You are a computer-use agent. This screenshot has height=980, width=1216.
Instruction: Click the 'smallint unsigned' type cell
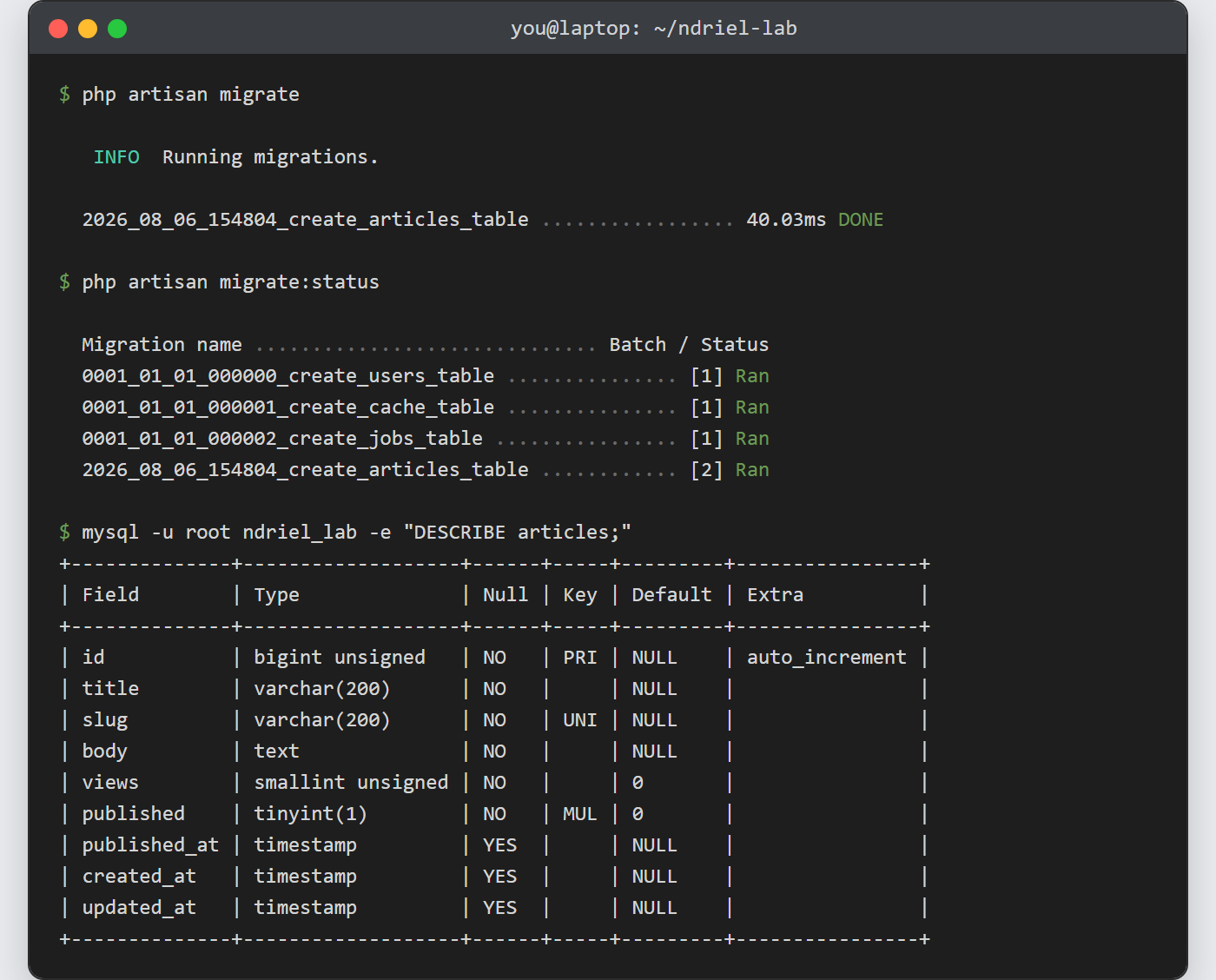click(351, 783)
